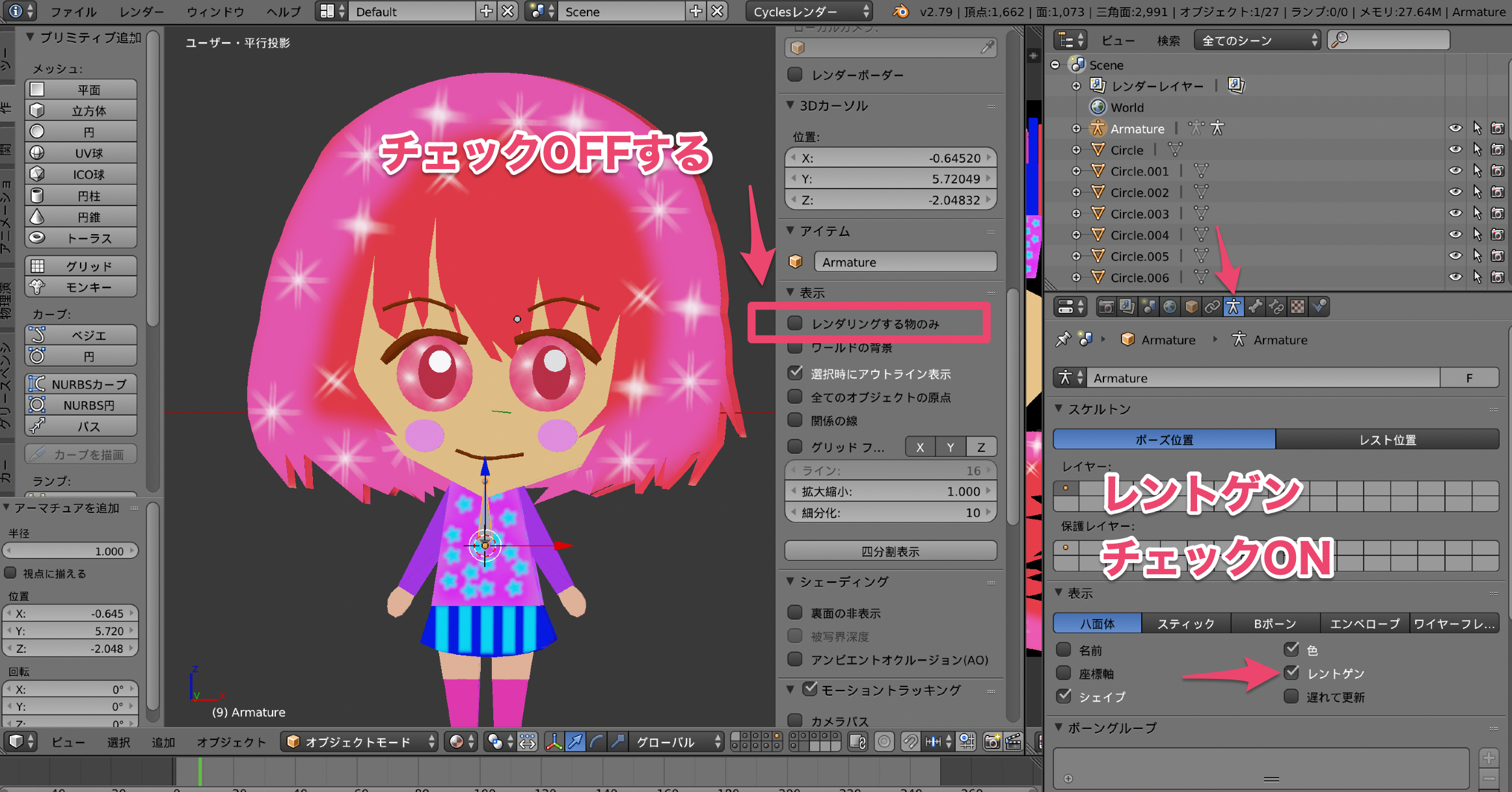Image resolution: width=1512 pixels, height=792 pixels.
Task: Click the レスト位置 button
Action: tap(1387, 440)
